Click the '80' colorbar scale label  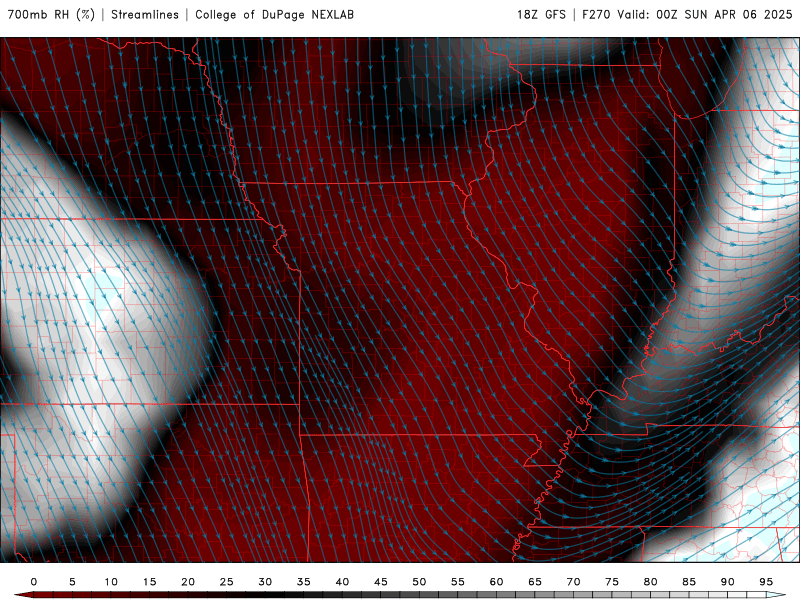tap(651, 582)
